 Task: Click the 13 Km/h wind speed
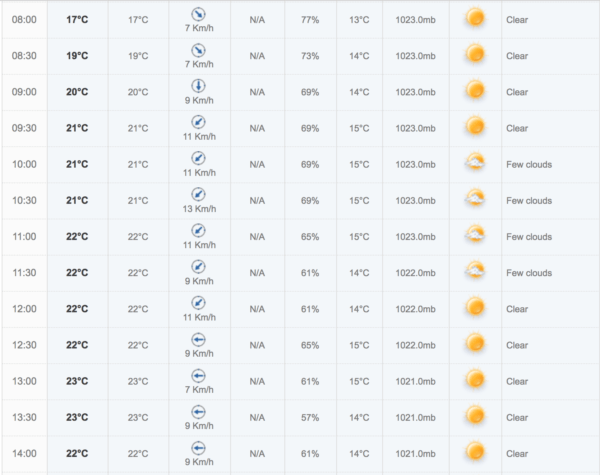point(199,209)
